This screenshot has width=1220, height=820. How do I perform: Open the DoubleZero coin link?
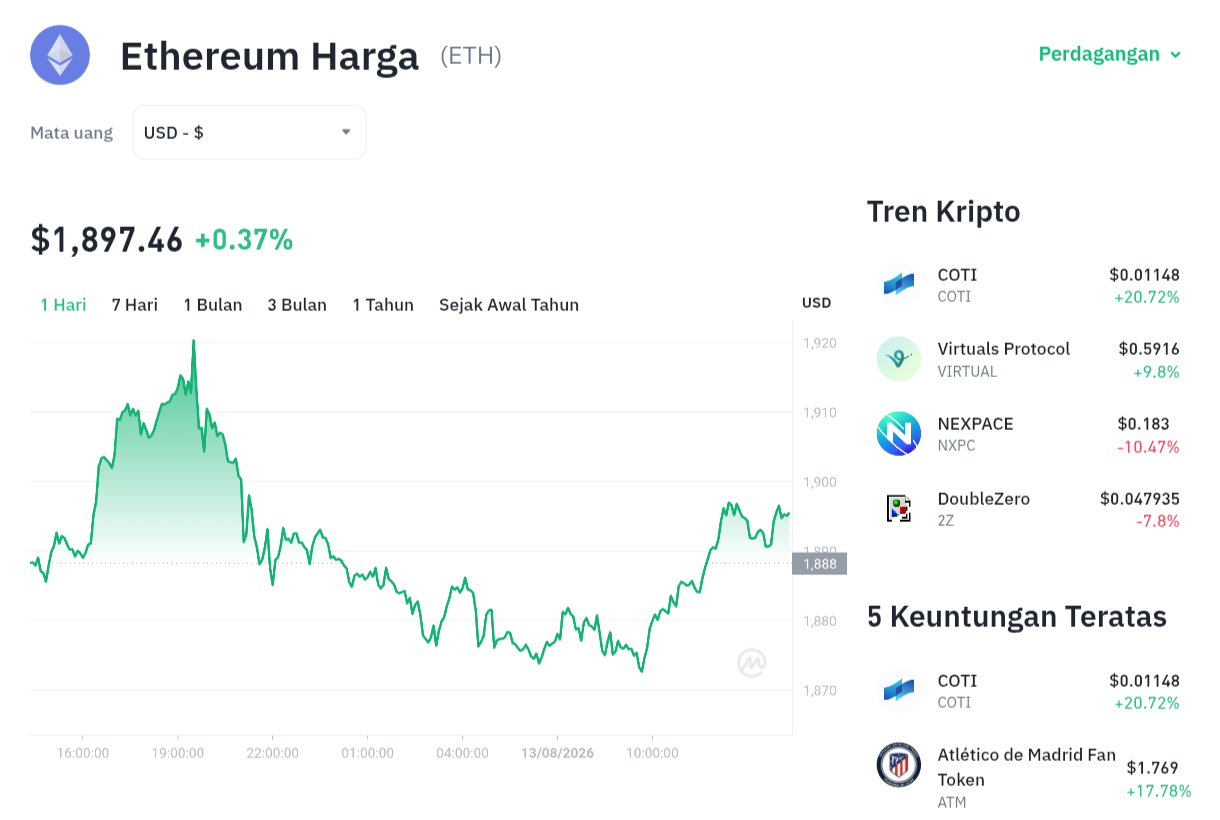click(1029, 509)
